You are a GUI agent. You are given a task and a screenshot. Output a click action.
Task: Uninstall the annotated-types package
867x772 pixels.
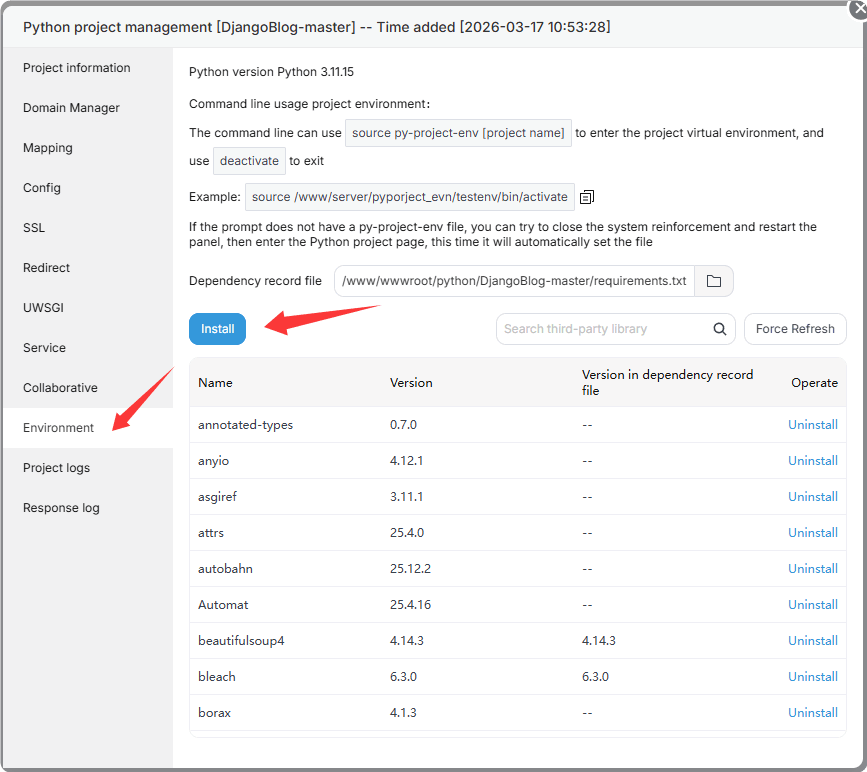[x=812, y=425]
